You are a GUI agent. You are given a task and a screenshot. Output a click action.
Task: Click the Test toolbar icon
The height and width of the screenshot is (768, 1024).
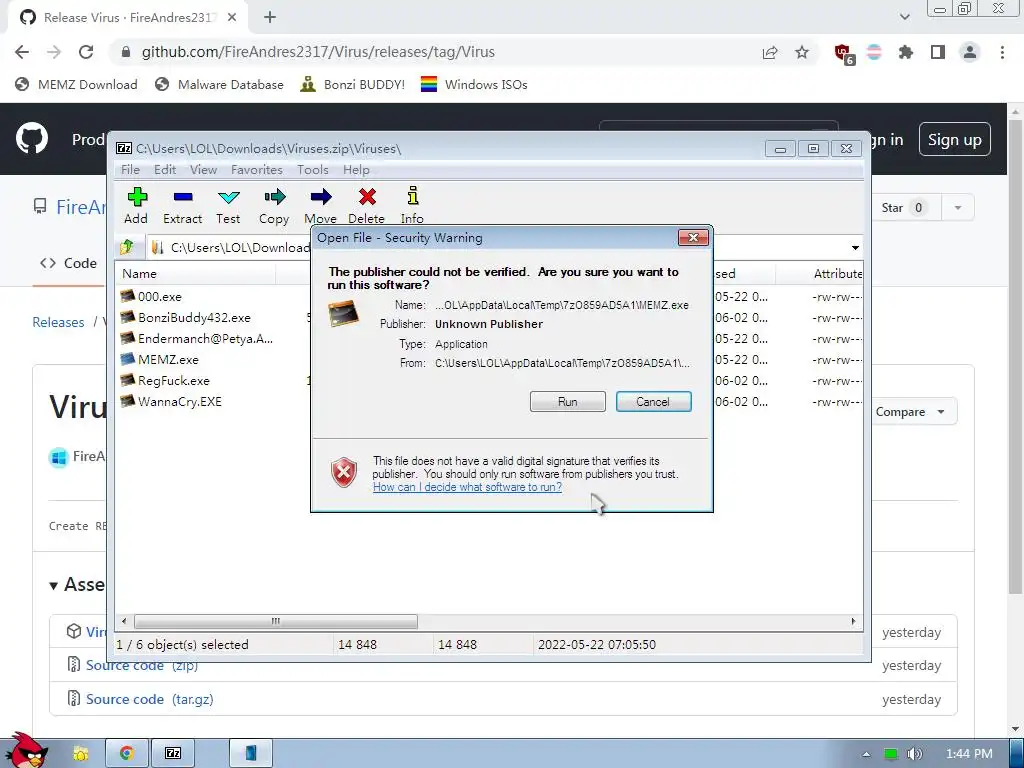point(229,206)
